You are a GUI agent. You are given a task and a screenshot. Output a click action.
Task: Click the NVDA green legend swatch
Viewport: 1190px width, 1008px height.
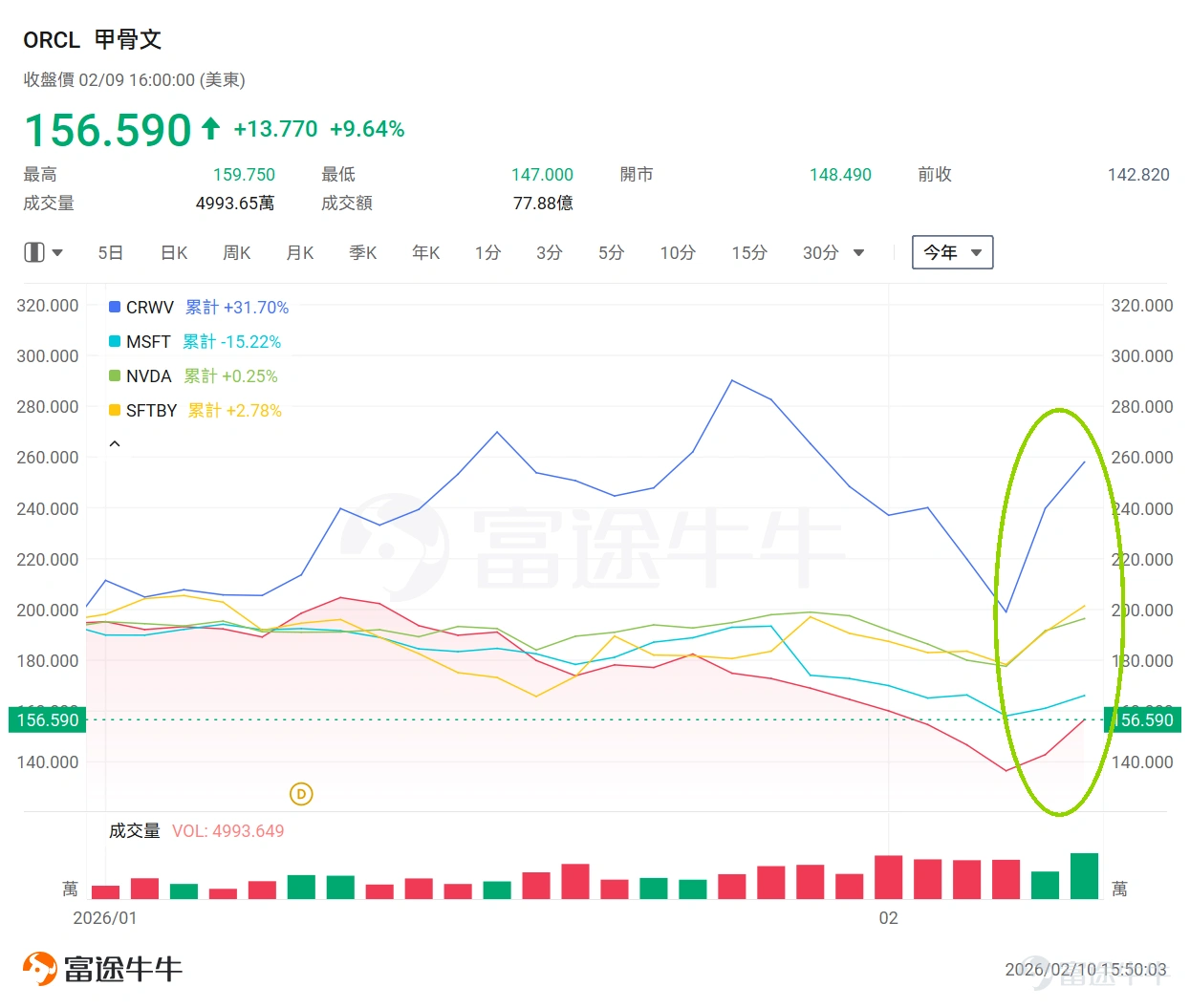tap(115, 375)
